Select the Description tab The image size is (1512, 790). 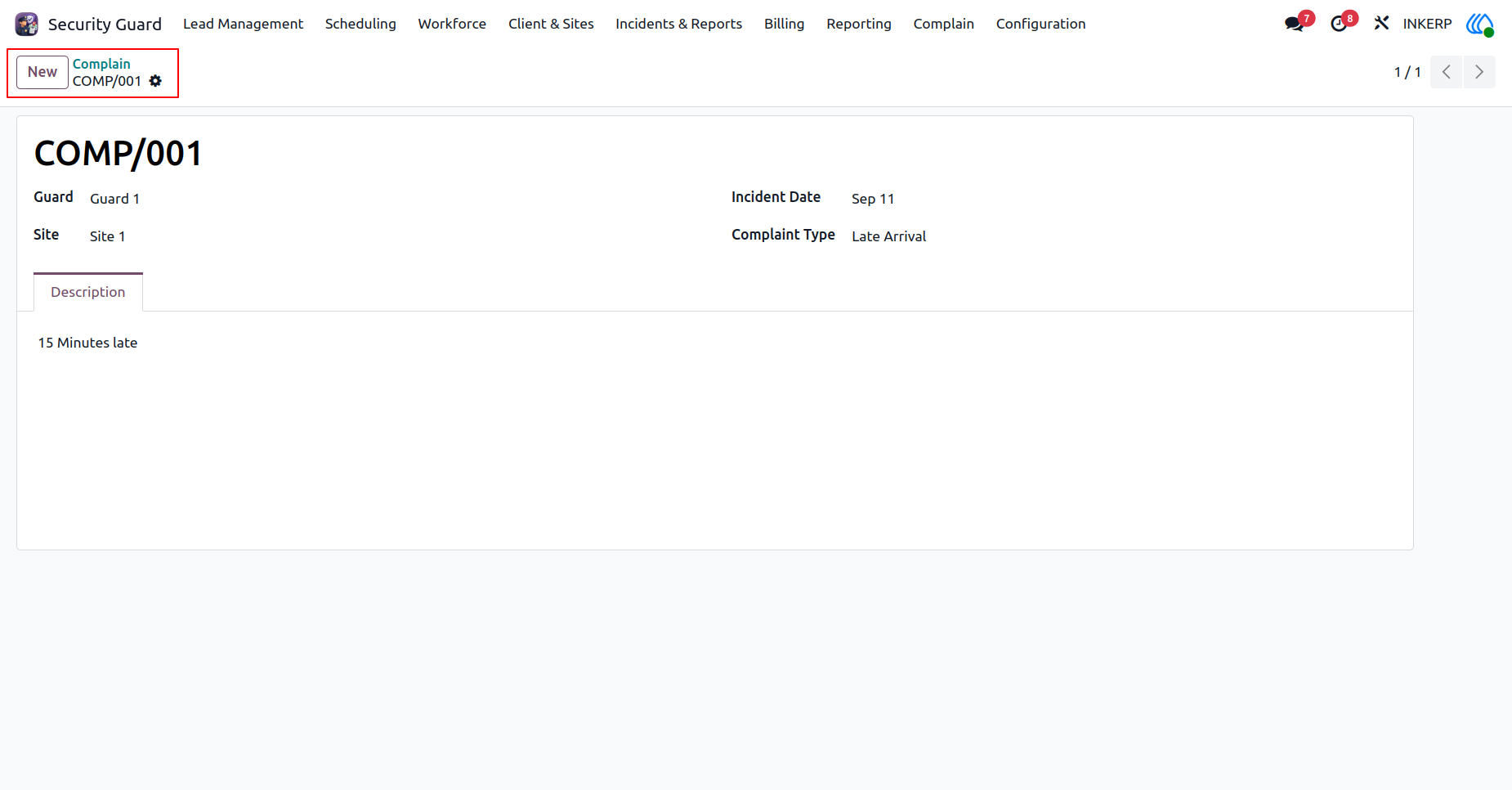tap(88, 292)
